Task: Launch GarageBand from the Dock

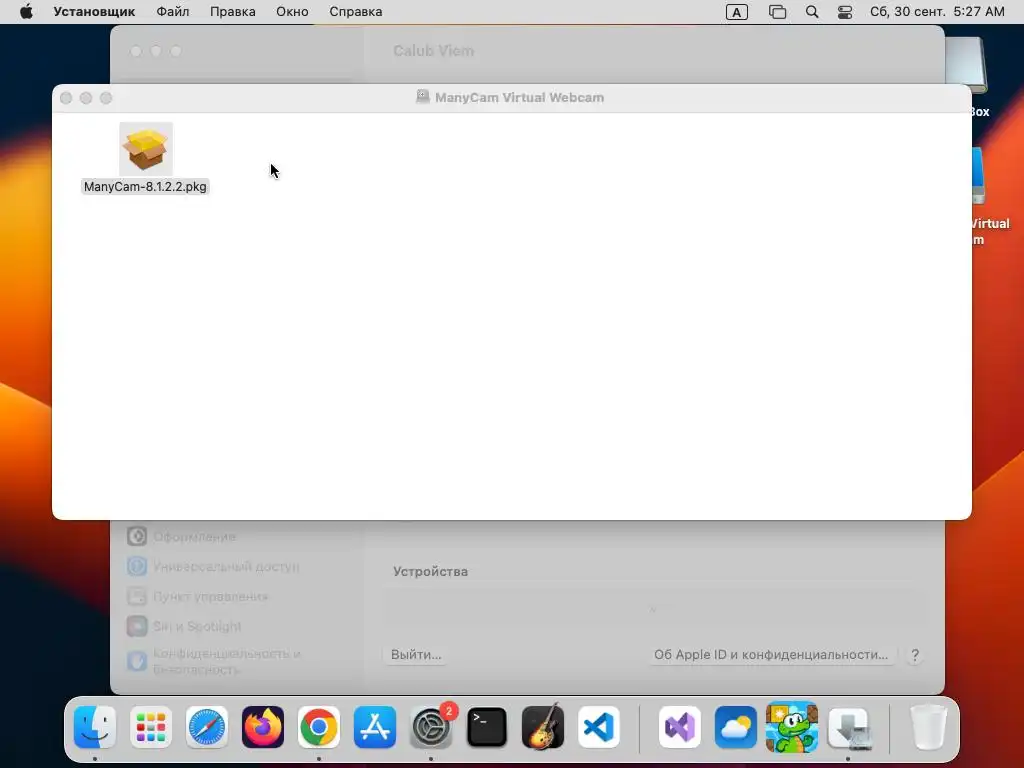Action: (x=543, y=727)
